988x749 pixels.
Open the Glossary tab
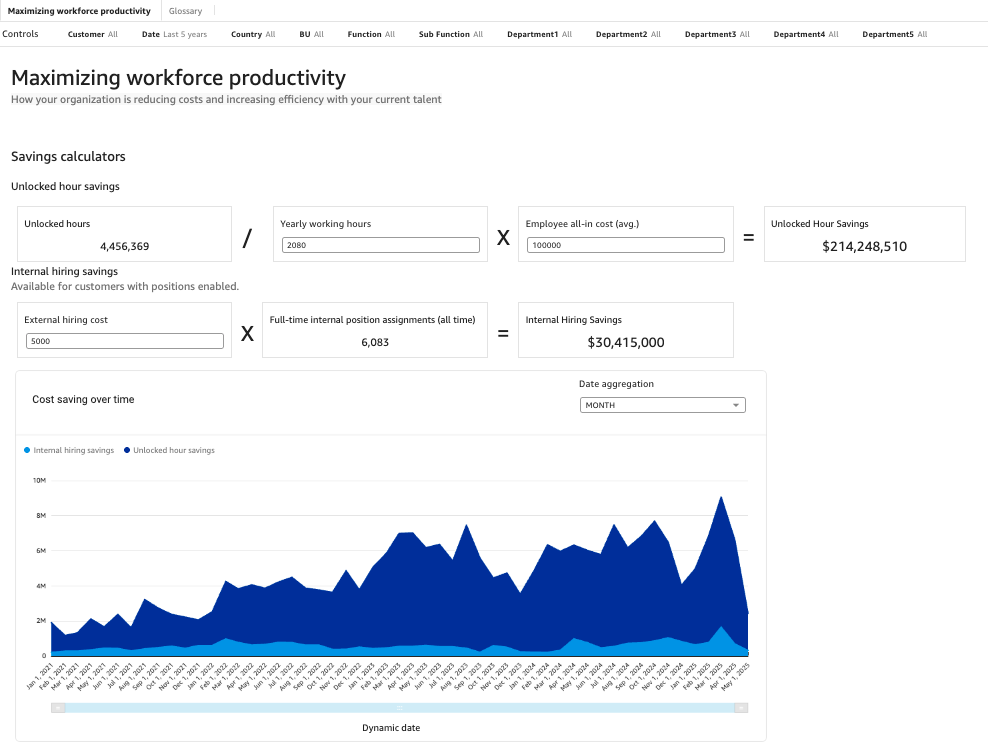click(x=185, y=11)
